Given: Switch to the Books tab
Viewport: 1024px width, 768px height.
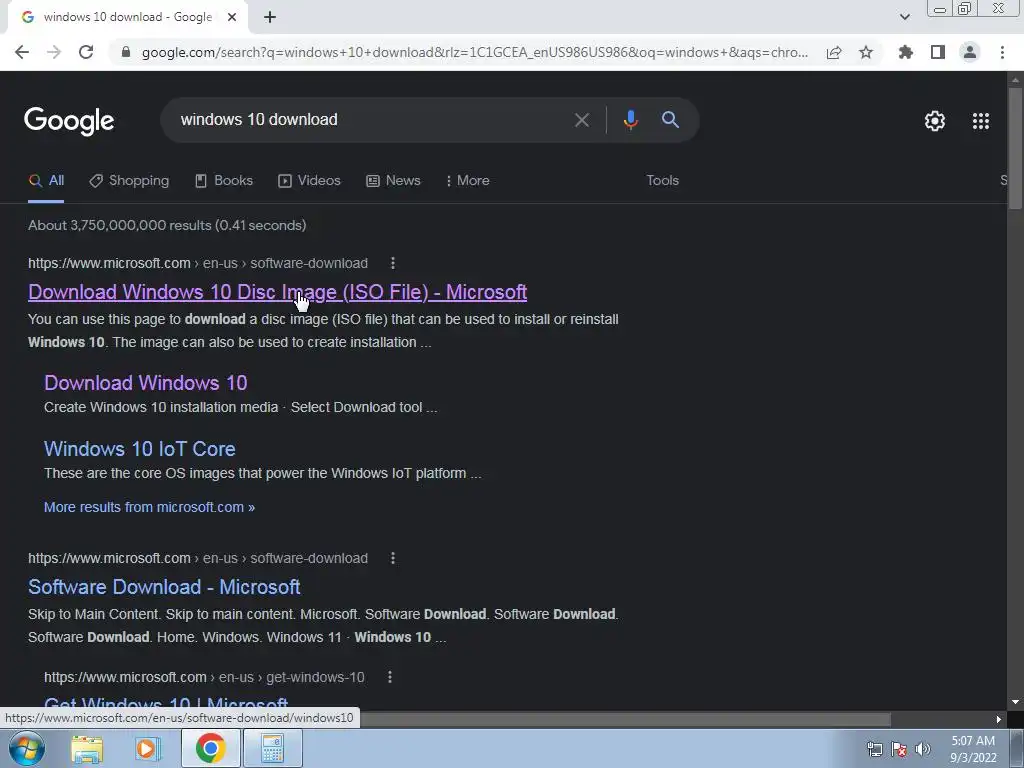Looking at the screenshot, I should point(224,181).
